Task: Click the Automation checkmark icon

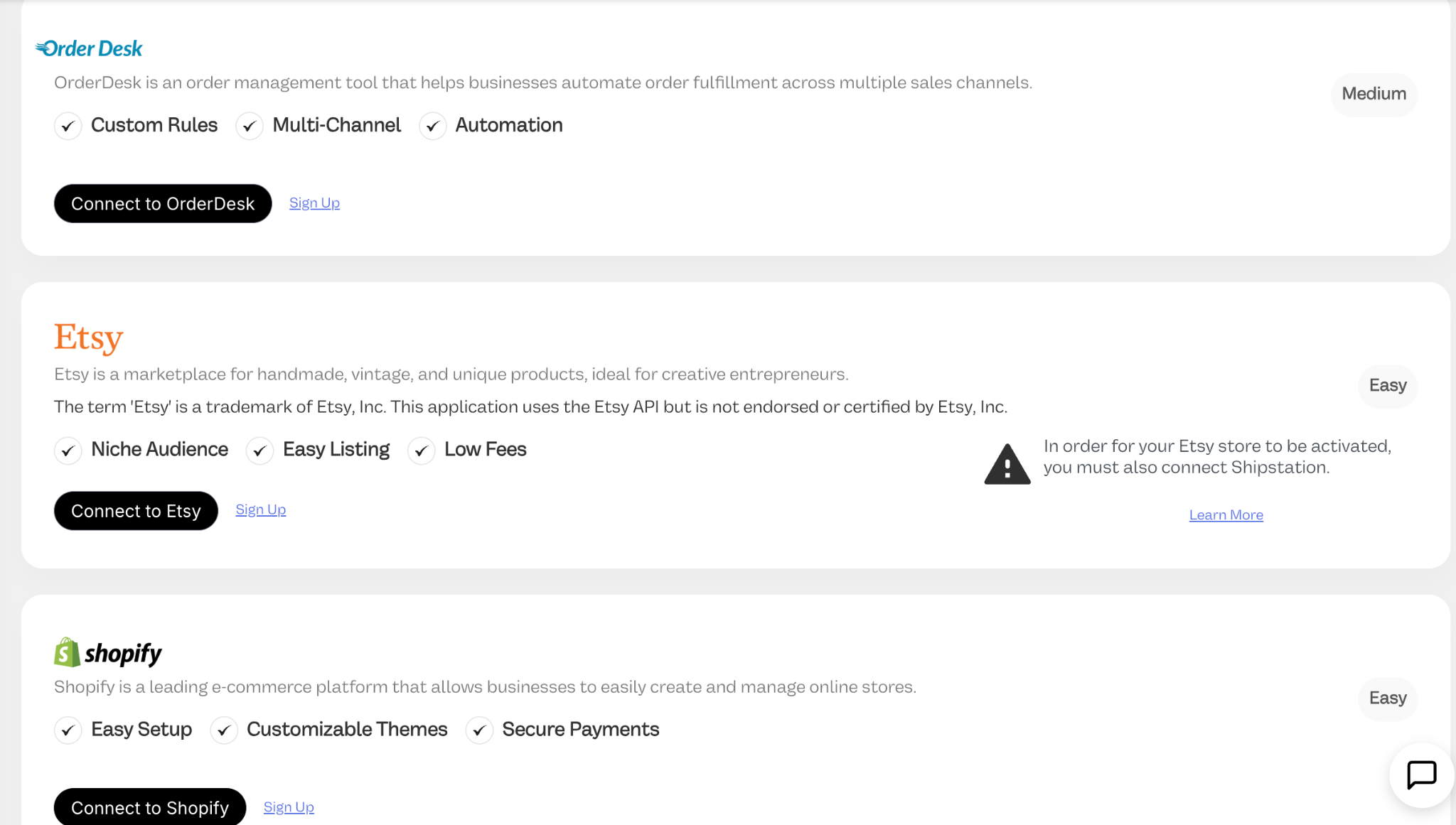Action: pyautogui.click(x=432, y=126)
